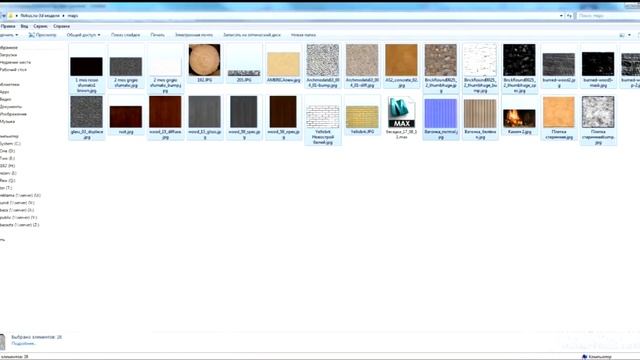Image resolution: width=640 pixels, height=360 pixels.
Task: Create a new folder with Новая папка
Action: (x=303, y=35)
